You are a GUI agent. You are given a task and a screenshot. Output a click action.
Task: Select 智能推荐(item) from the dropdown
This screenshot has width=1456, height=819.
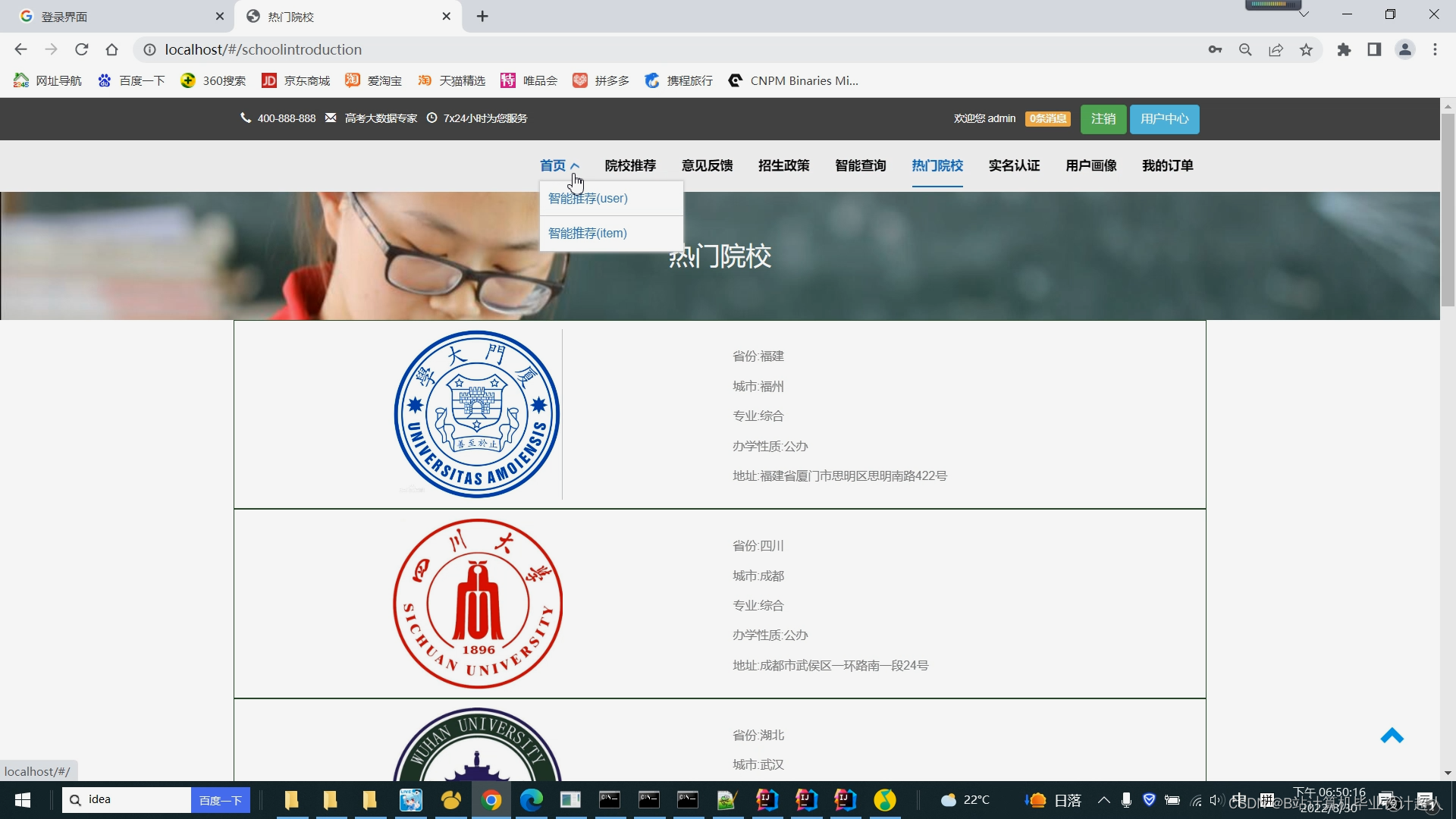tap(588, 233)
